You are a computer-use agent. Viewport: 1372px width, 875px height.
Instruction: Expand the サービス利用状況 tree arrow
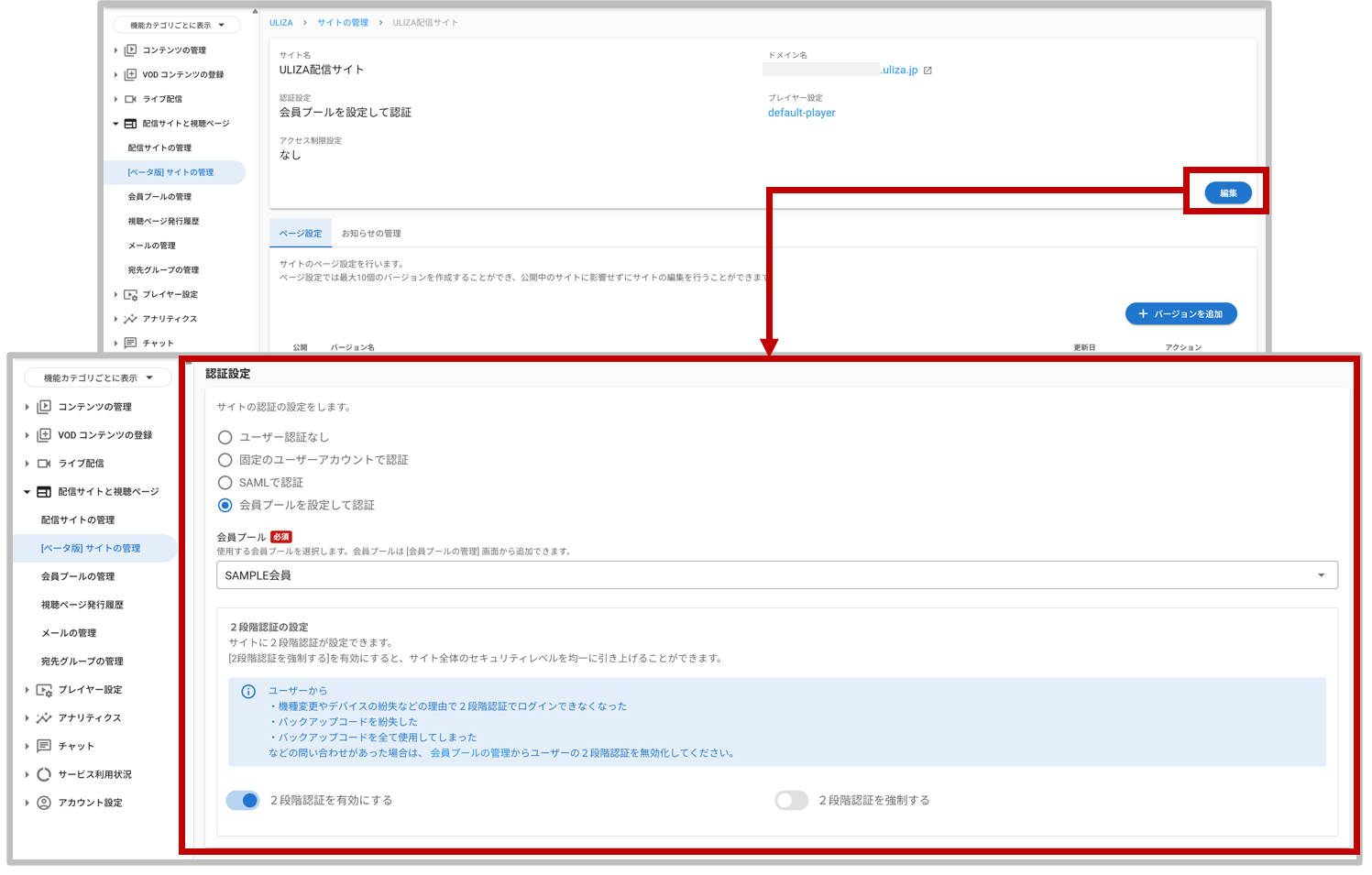coord(27,774)
